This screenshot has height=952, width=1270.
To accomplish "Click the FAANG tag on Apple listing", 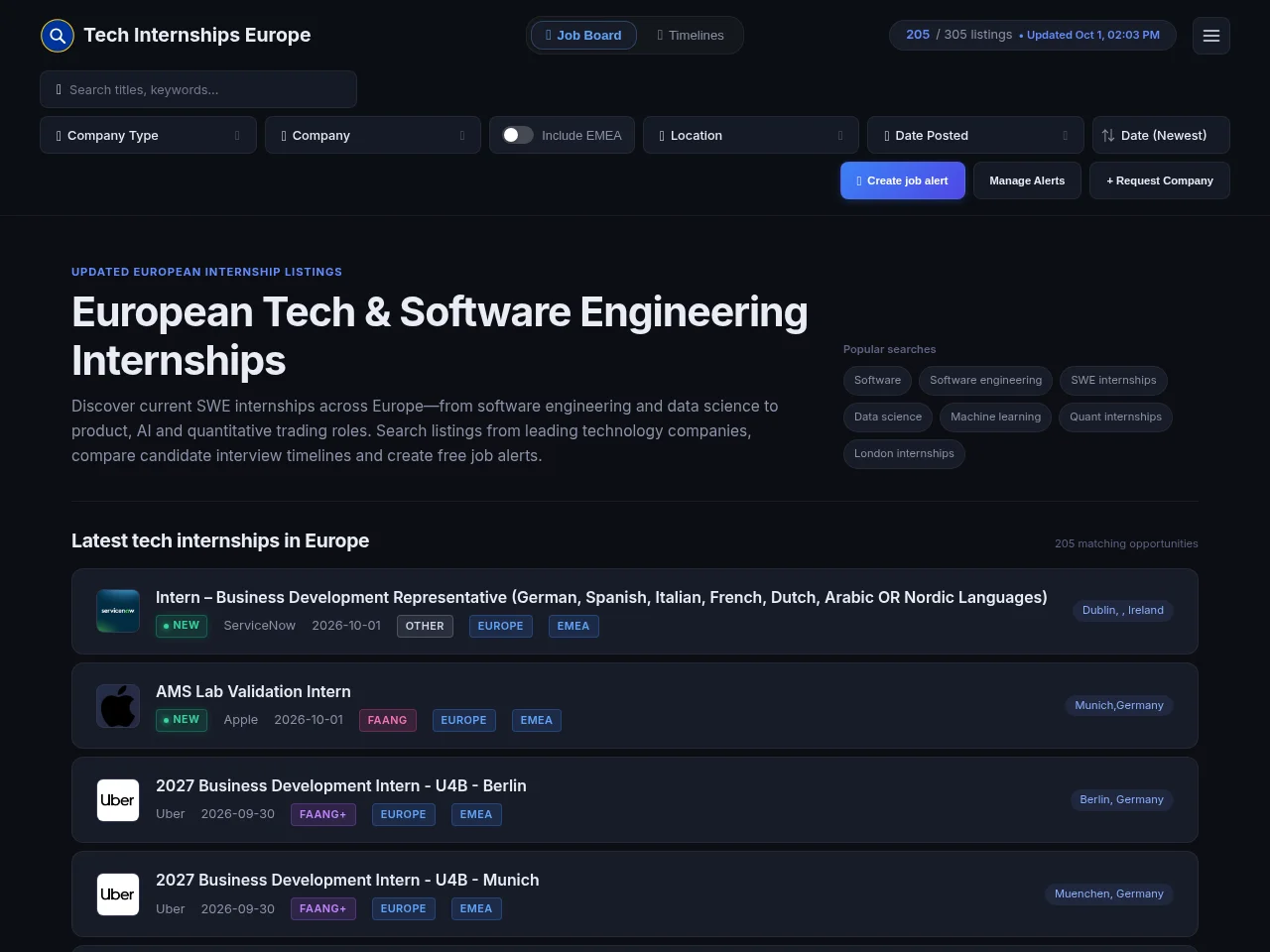I will pos(387,720).
